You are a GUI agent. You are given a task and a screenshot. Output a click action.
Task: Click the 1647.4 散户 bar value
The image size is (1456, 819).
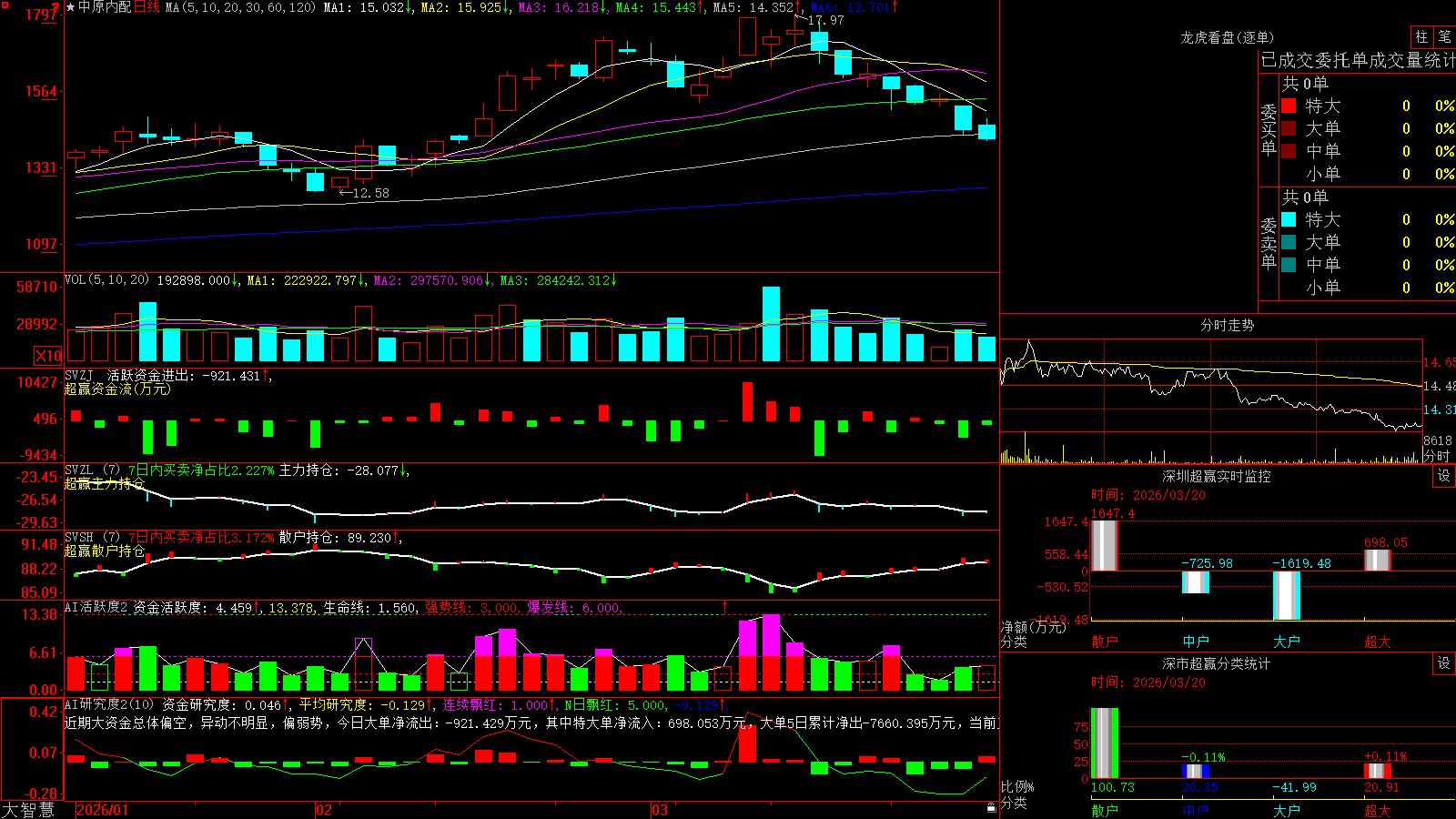click(x=1113, y=513)
